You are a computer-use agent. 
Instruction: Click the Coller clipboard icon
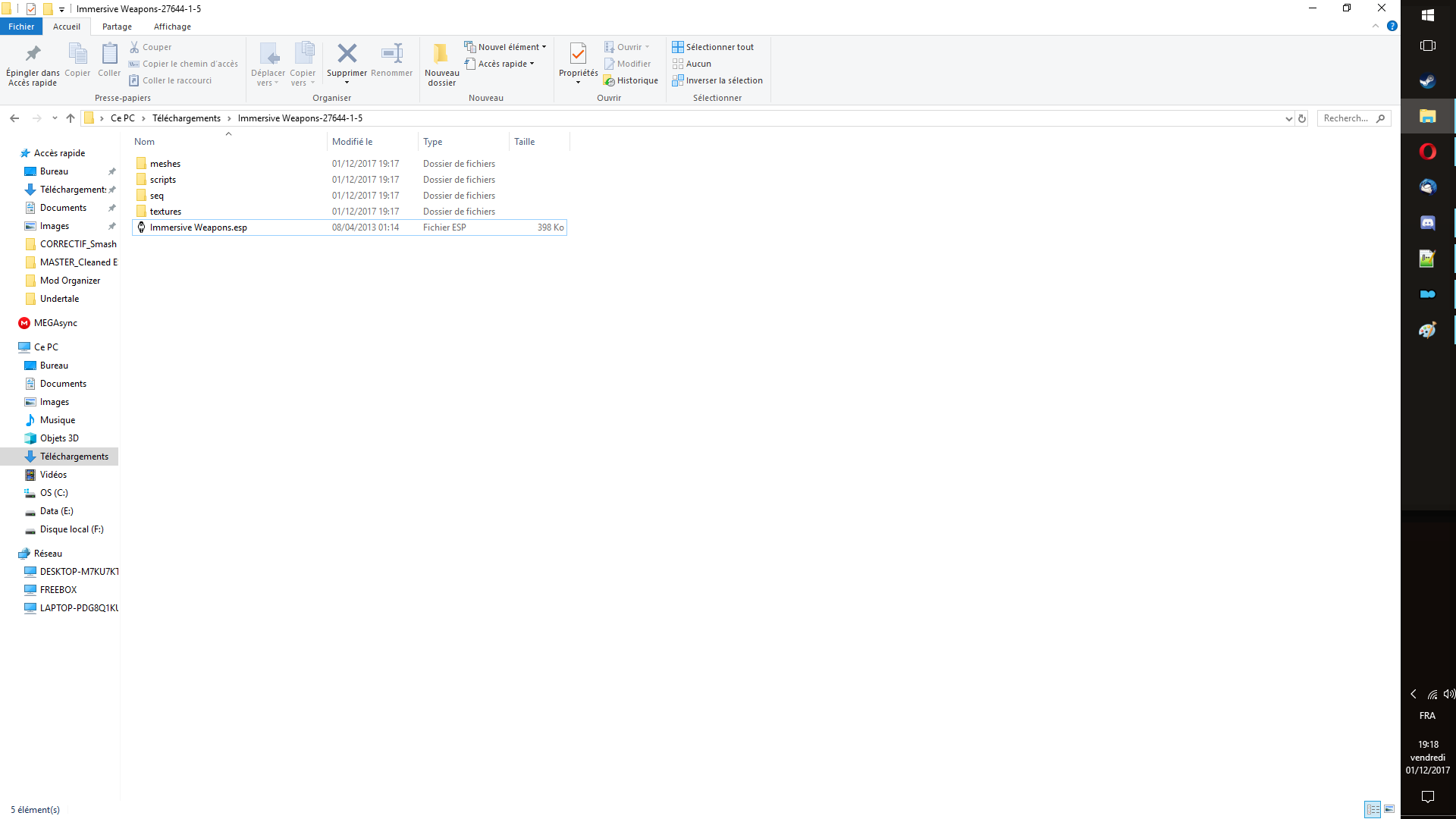point(109,60)
